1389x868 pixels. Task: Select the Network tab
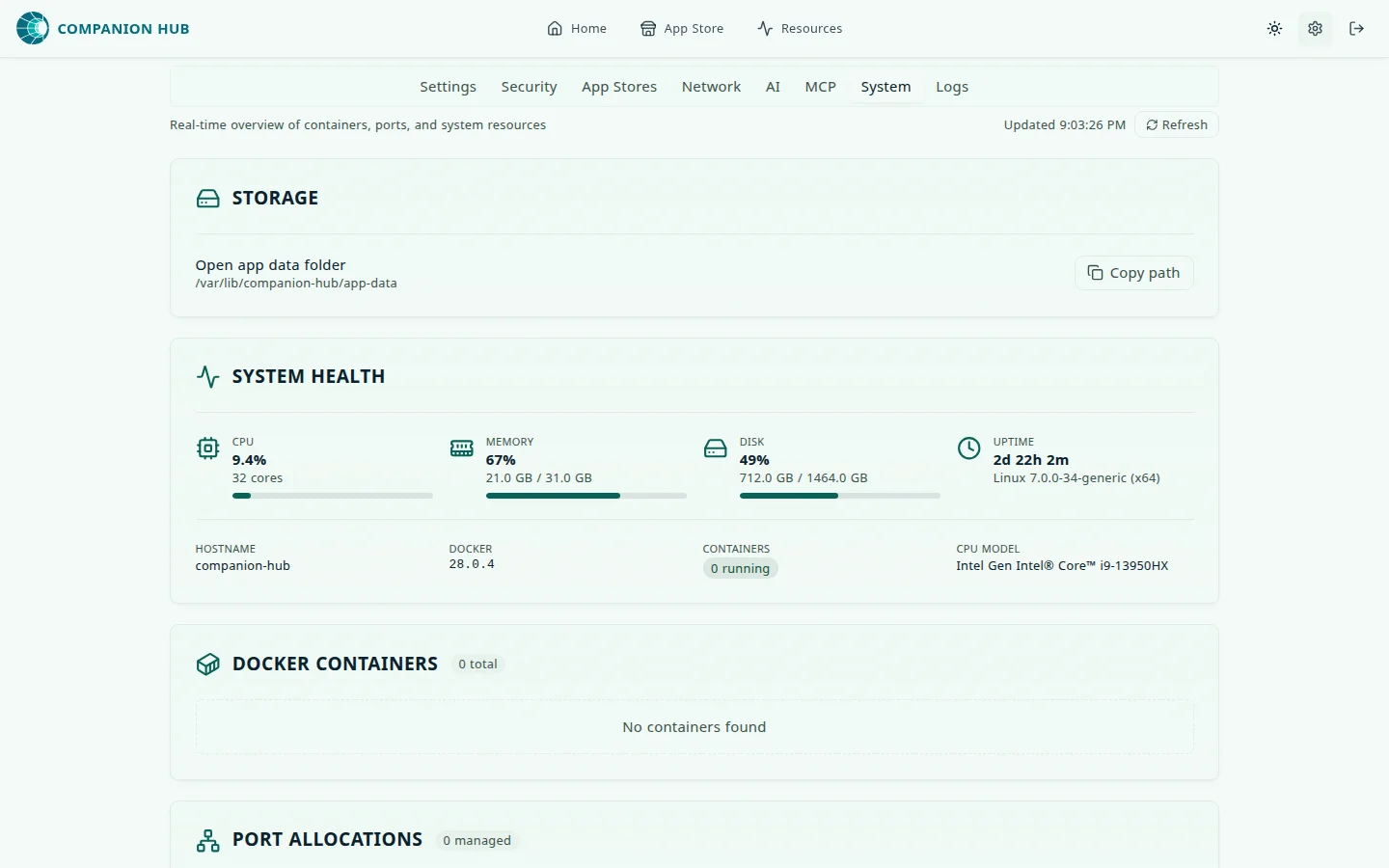pyautogui.click(x=711, y=87)
